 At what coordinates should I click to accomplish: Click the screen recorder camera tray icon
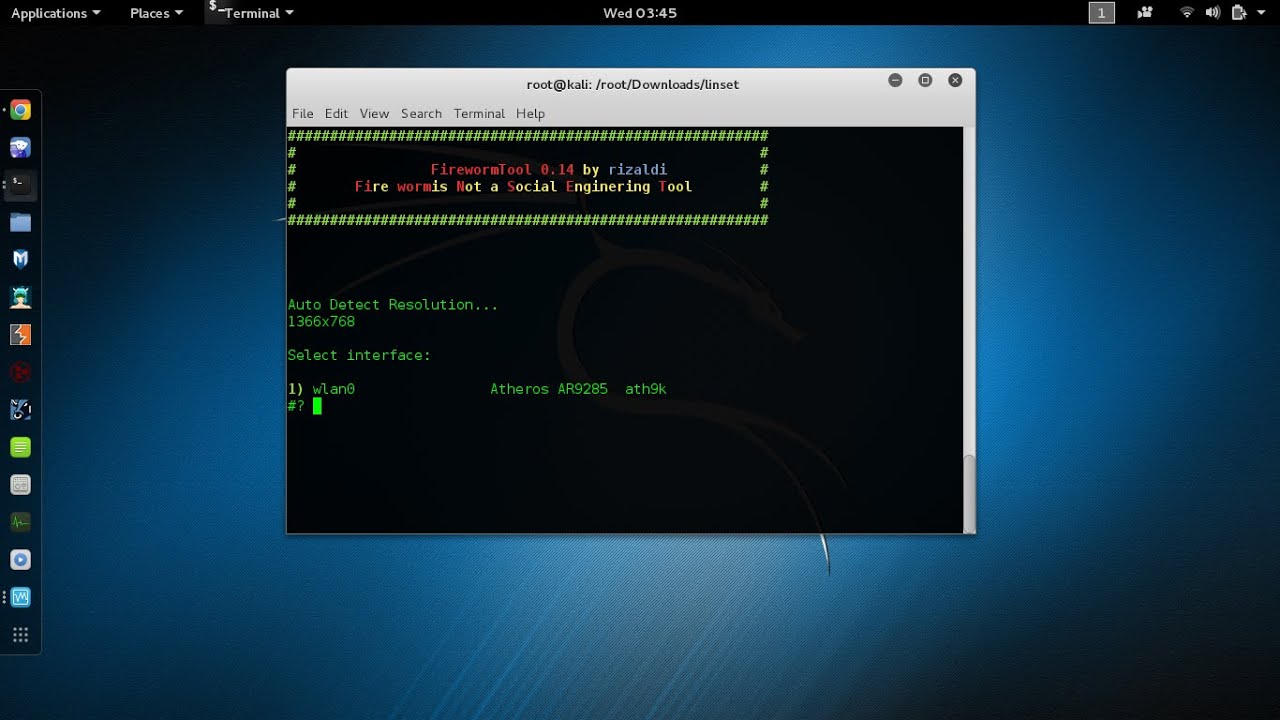coord(1145,13)
